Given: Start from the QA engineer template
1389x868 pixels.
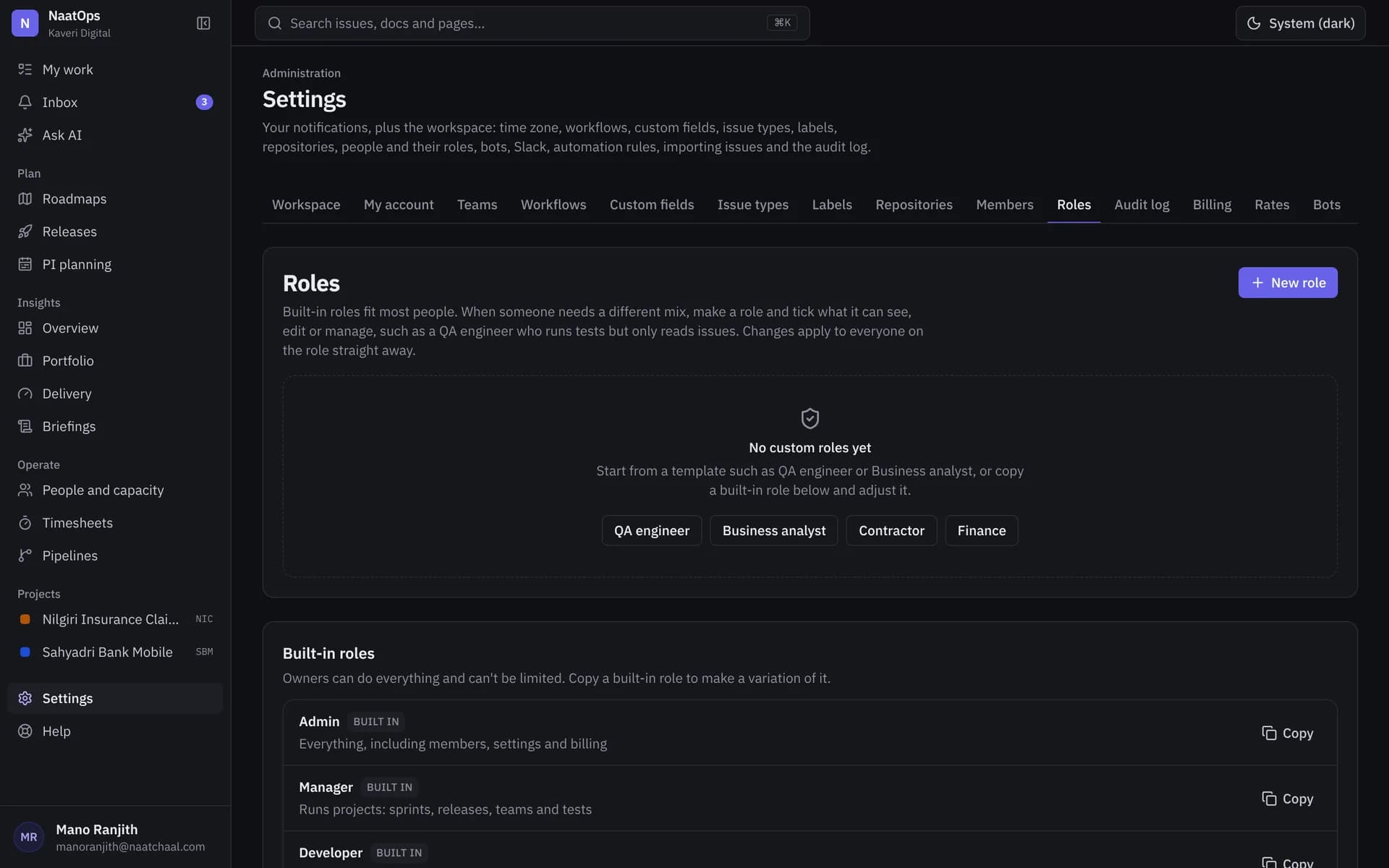Looking at the screenshot, I should click(652, 530).
